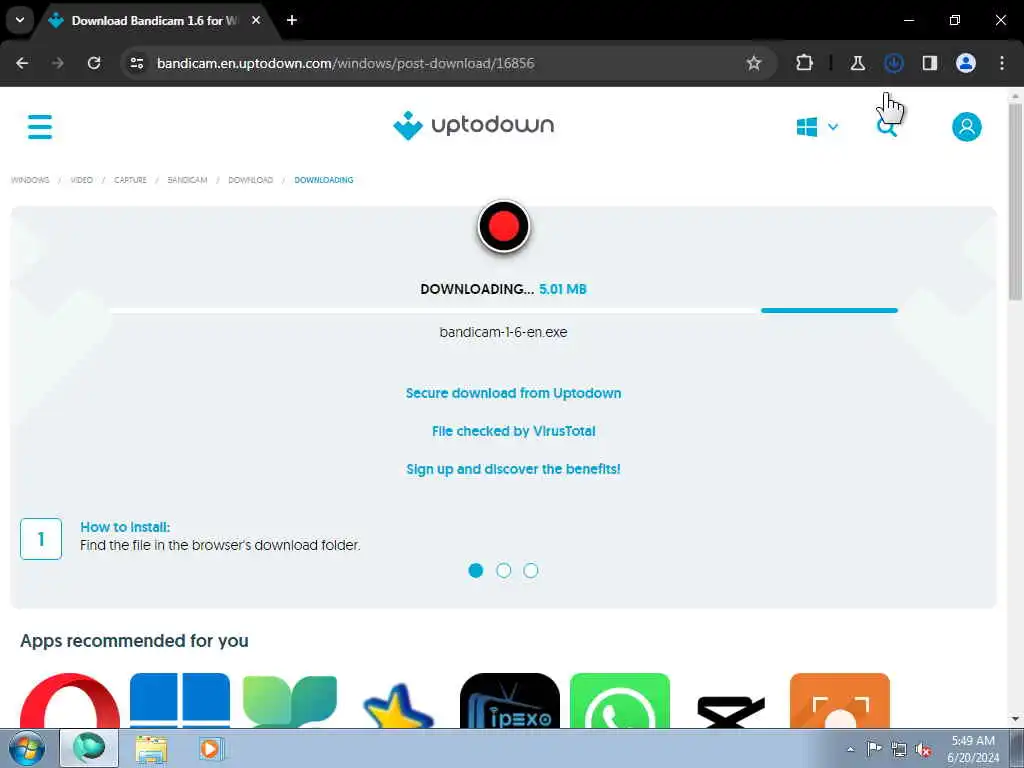Click the search magnifier icon

point(886,127)
